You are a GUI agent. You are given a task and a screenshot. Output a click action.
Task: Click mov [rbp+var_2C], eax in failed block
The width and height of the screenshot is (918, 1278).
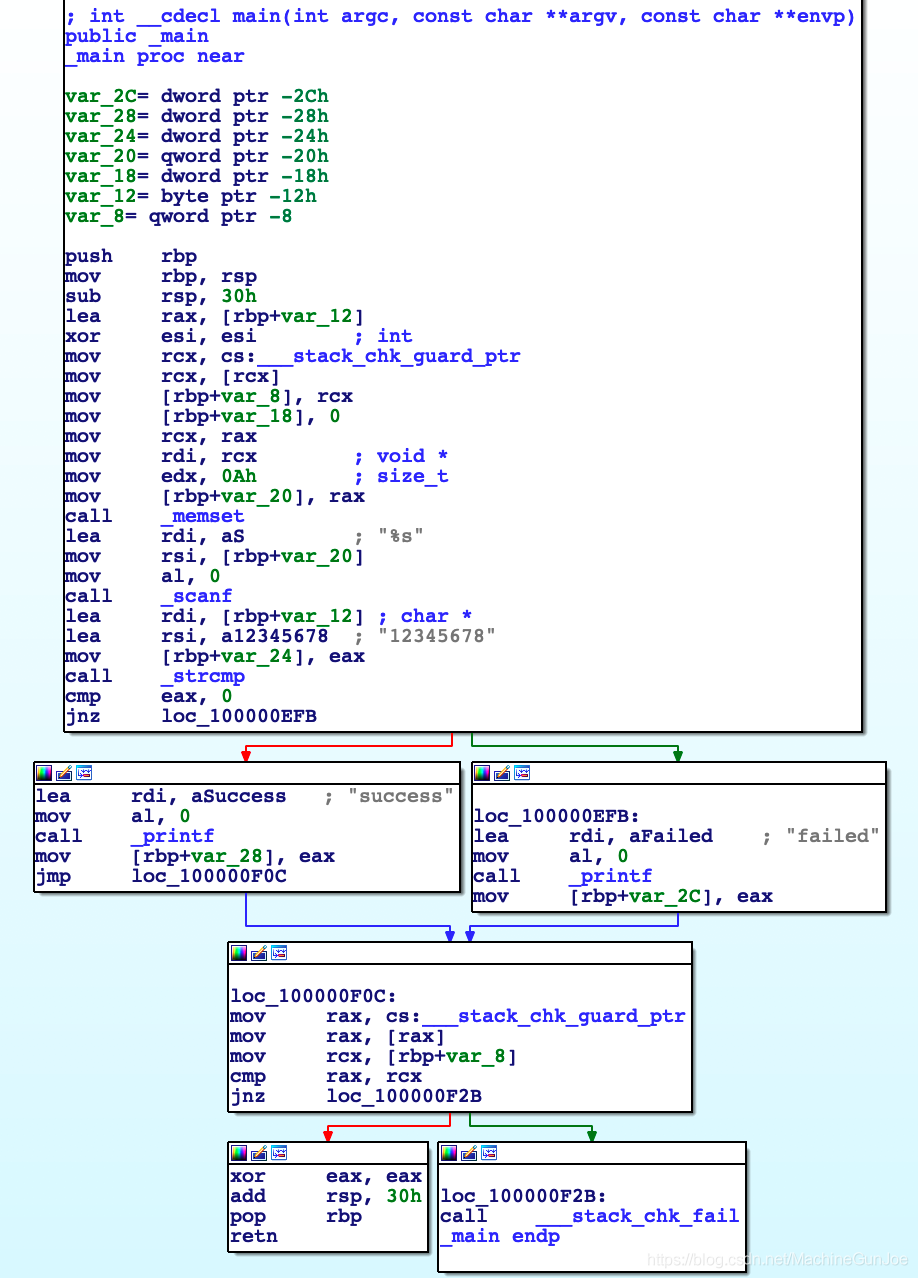[623, 896]
